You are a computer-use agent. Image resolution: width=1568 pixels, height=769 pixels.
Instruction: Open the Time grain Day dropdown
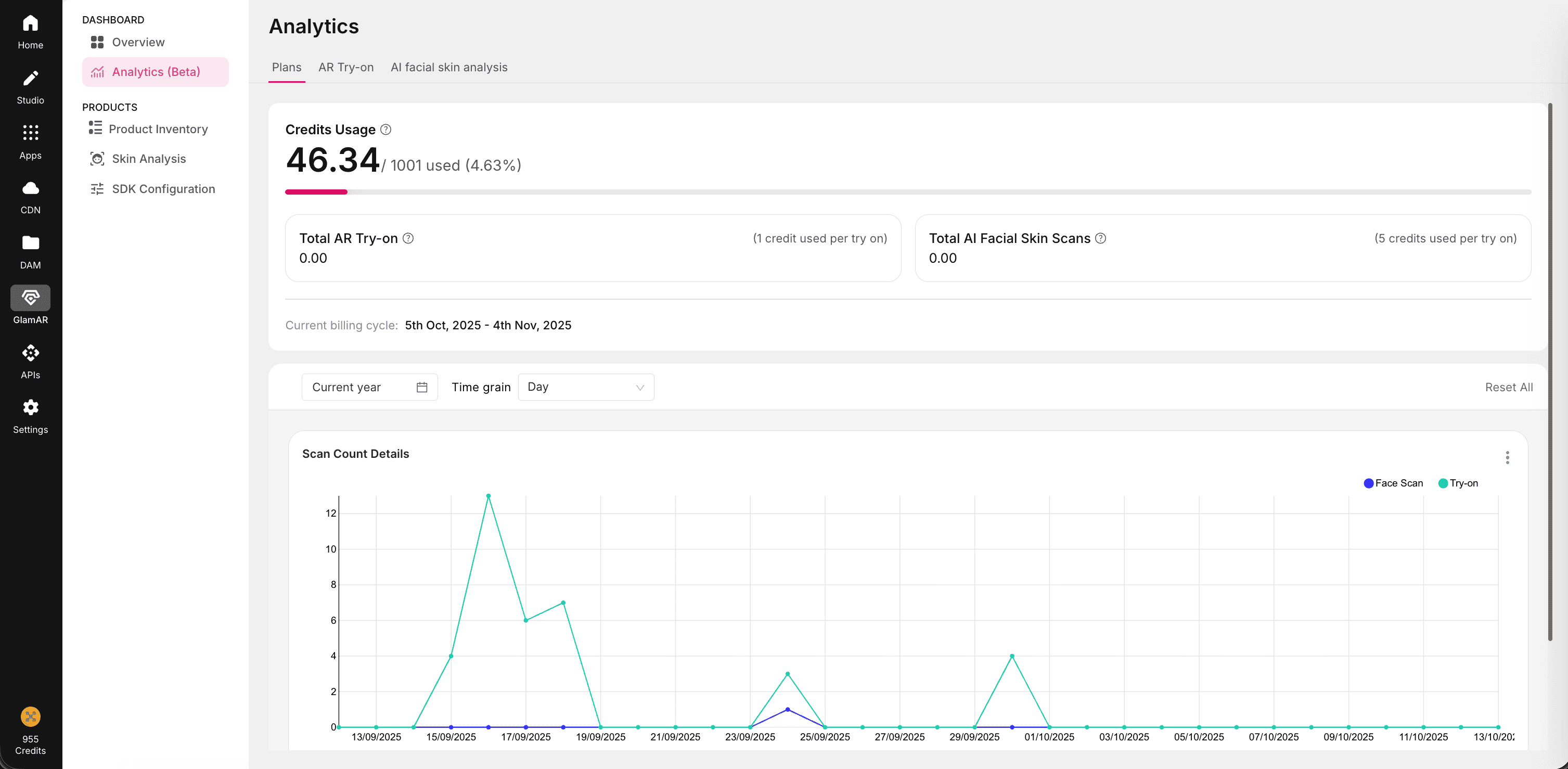click(586, 387)
